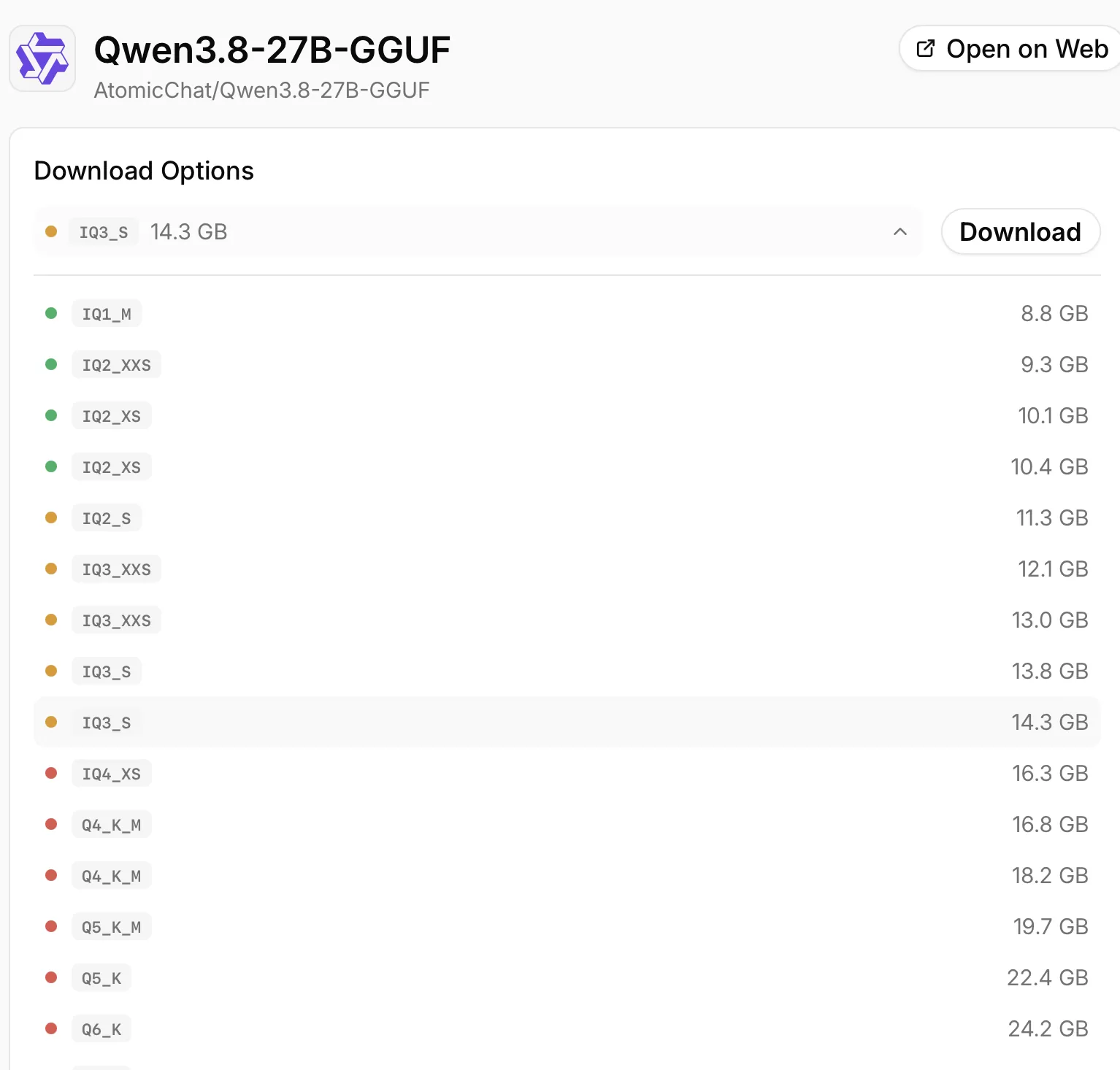The image size is (1120, 1070).
Task: Click the 16.3 GB size value
Action: (x=1050, y=773)
